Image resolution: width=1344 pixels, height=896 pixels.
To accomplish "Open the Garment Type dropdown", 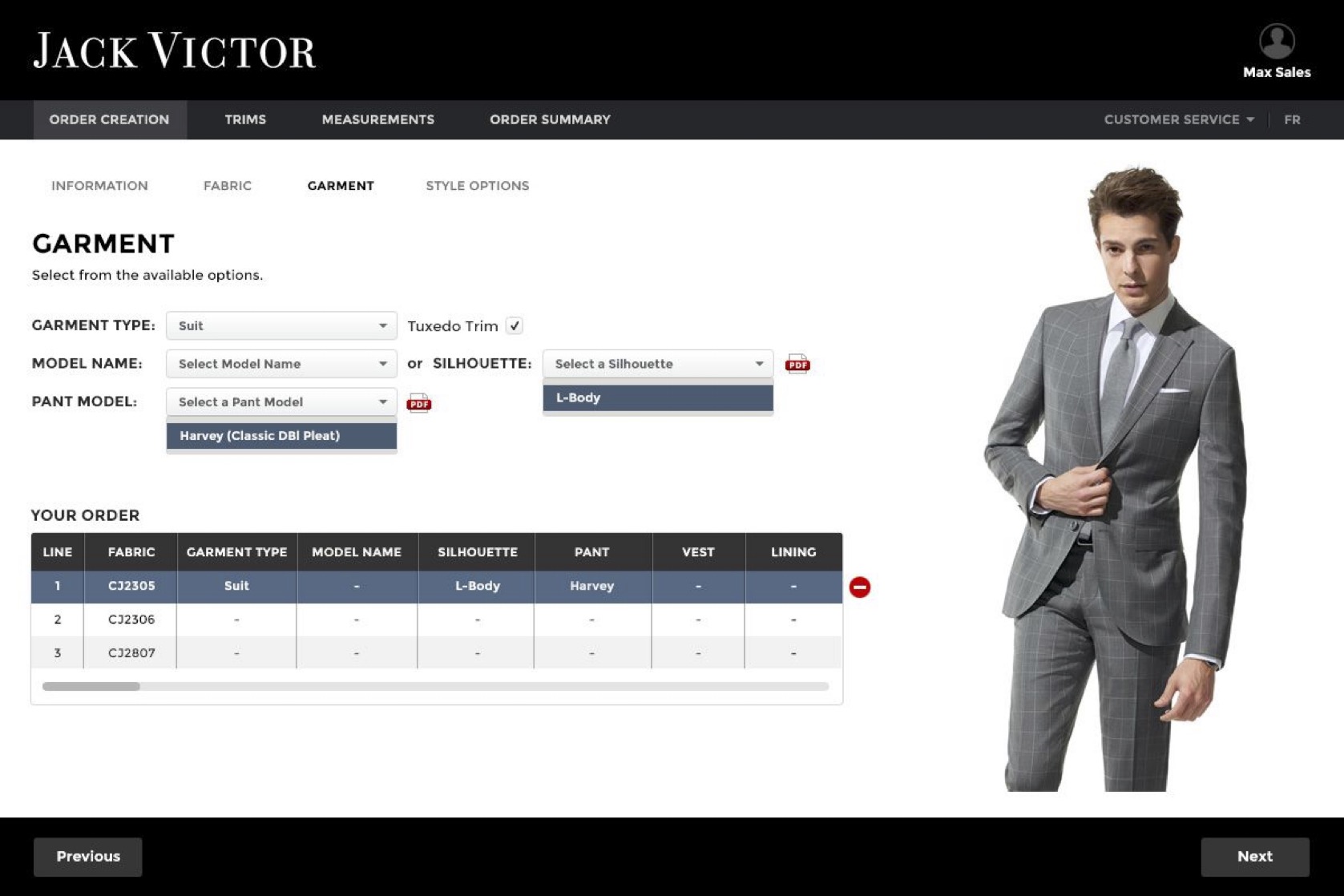I will 281,326.
